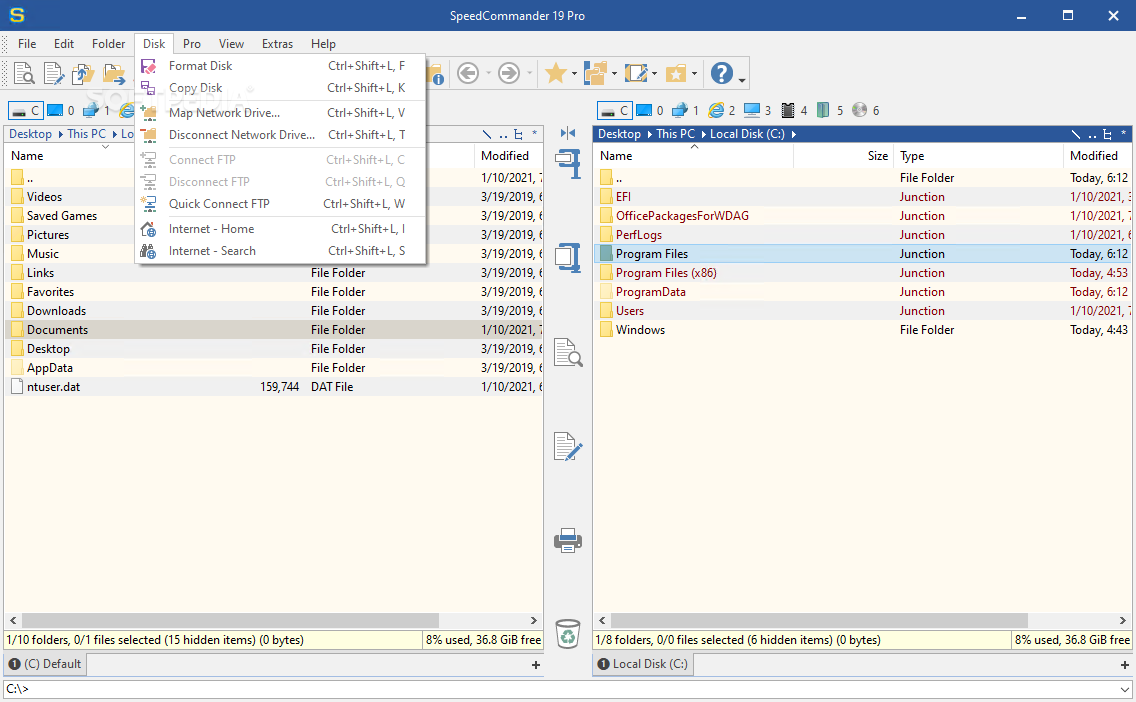
Task: Switch to the Local Disk (C:) tab
Action: 642,664
